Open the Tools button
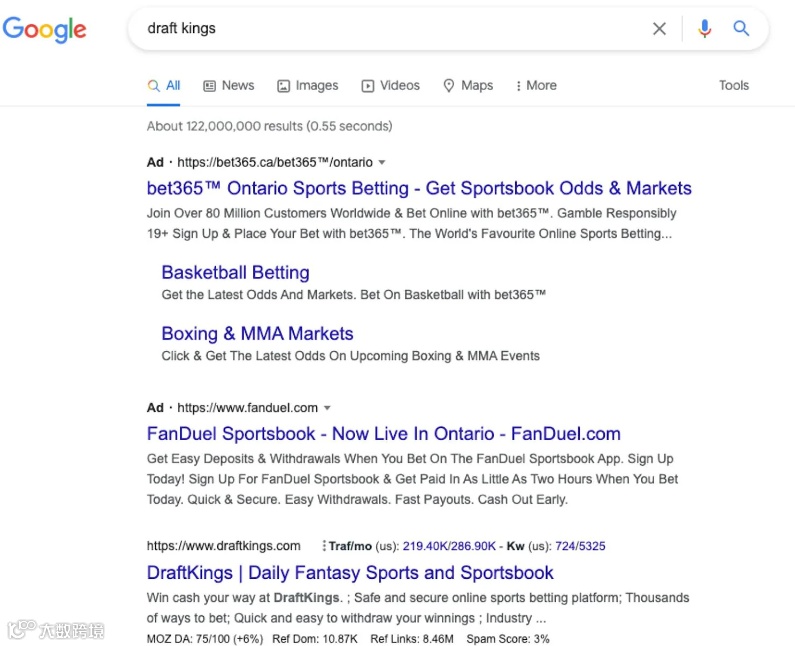795x646 pixels. tap(734, 85)
